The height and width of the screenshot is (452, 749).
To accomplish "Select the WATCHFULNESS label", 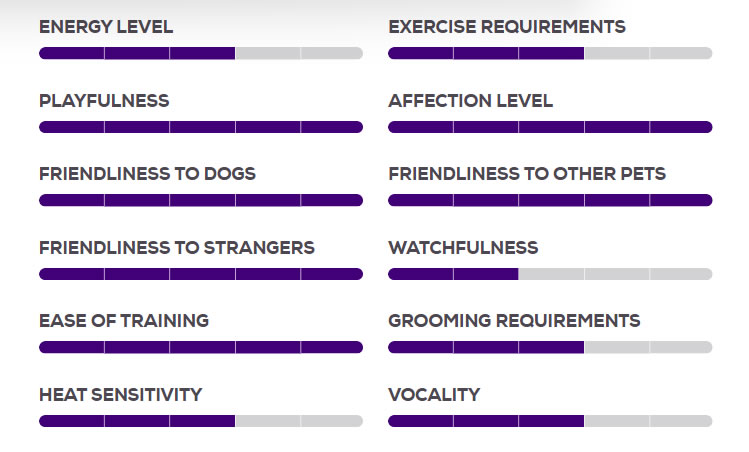I will (x=463, y=248).
